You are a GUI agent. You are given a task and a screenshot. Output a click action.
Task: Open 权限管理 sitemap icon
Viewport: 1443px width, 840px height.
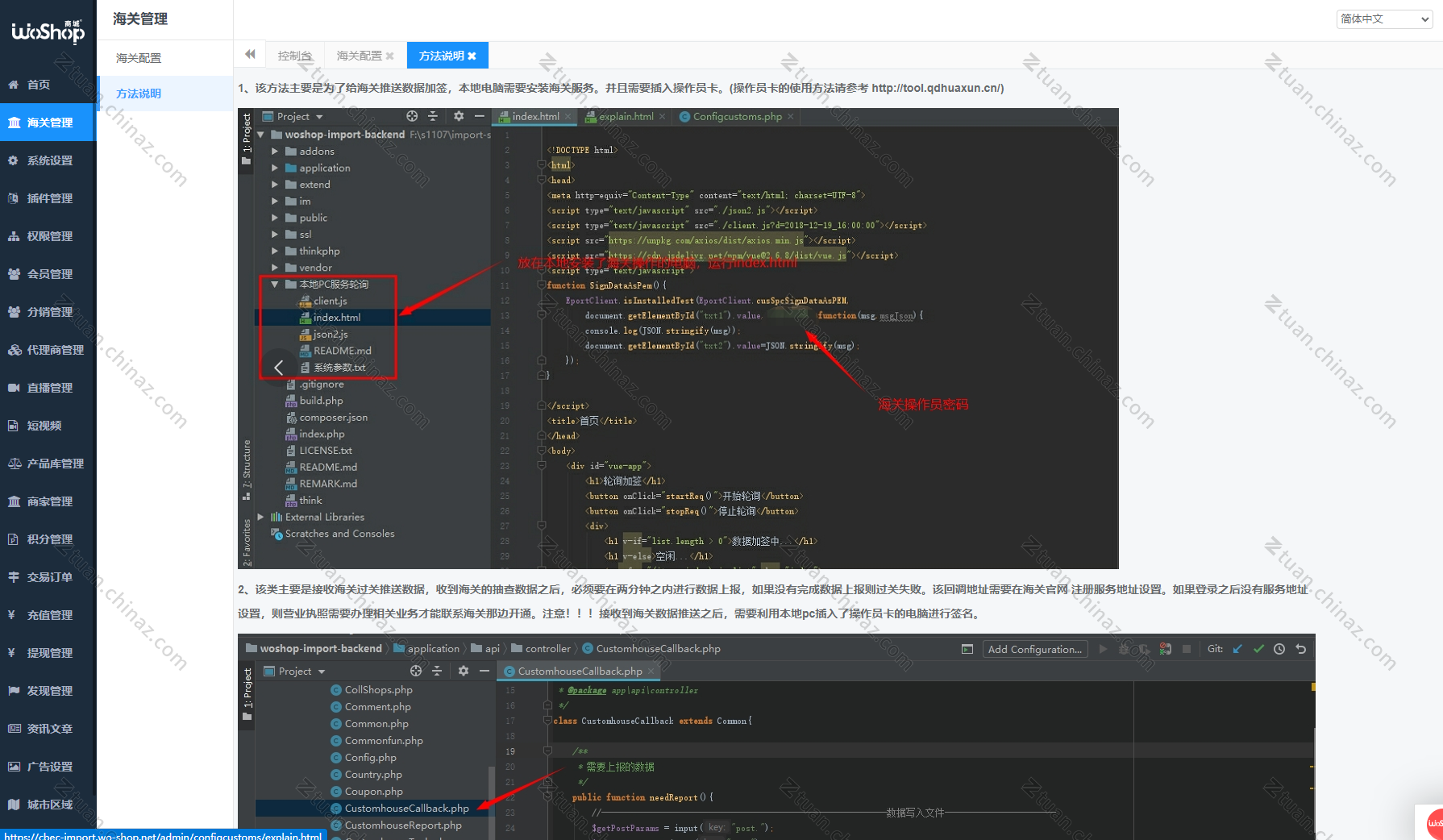[14, 236]
